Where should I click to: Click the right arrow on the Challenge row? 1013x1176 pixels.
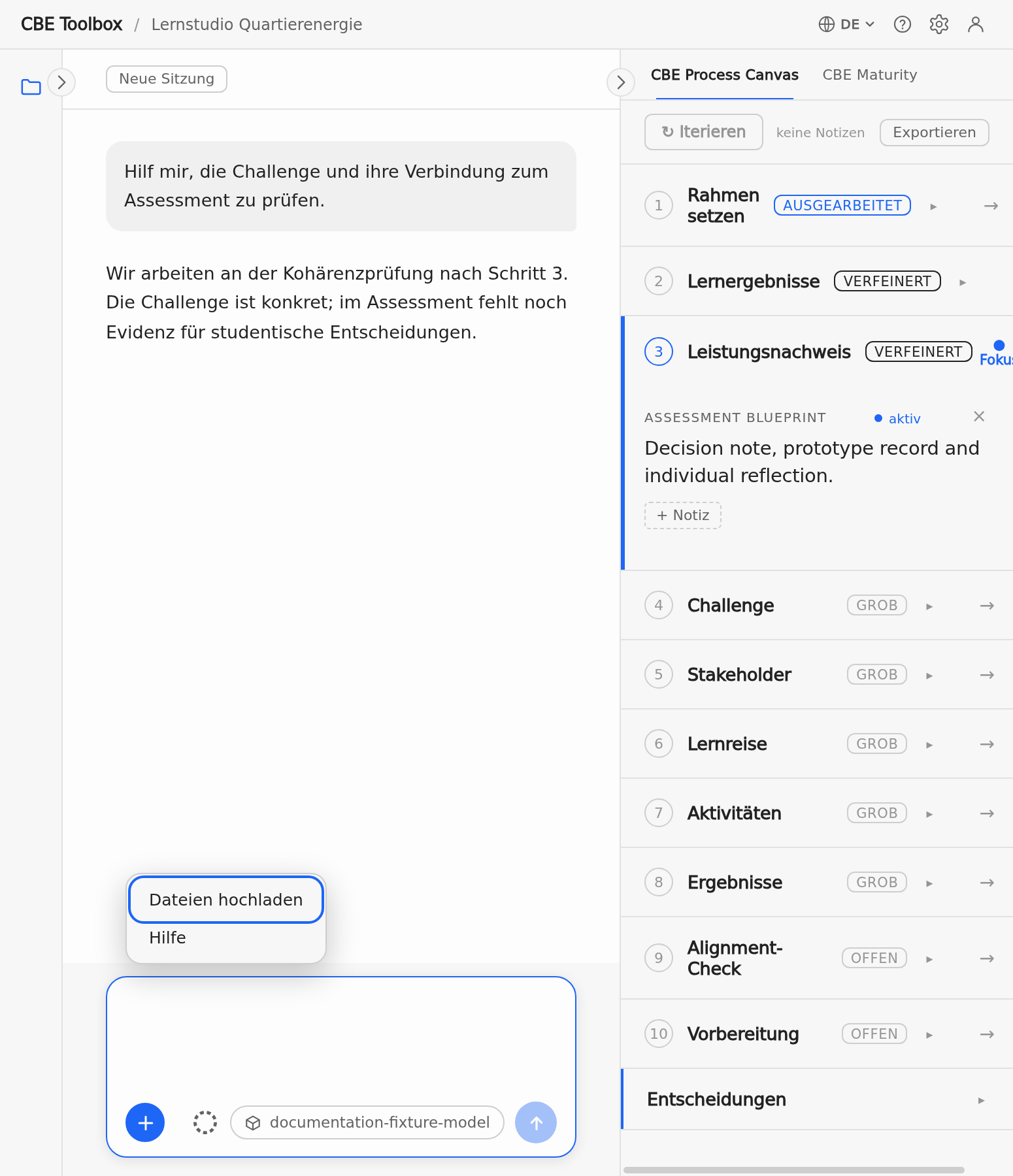point(987,606)
